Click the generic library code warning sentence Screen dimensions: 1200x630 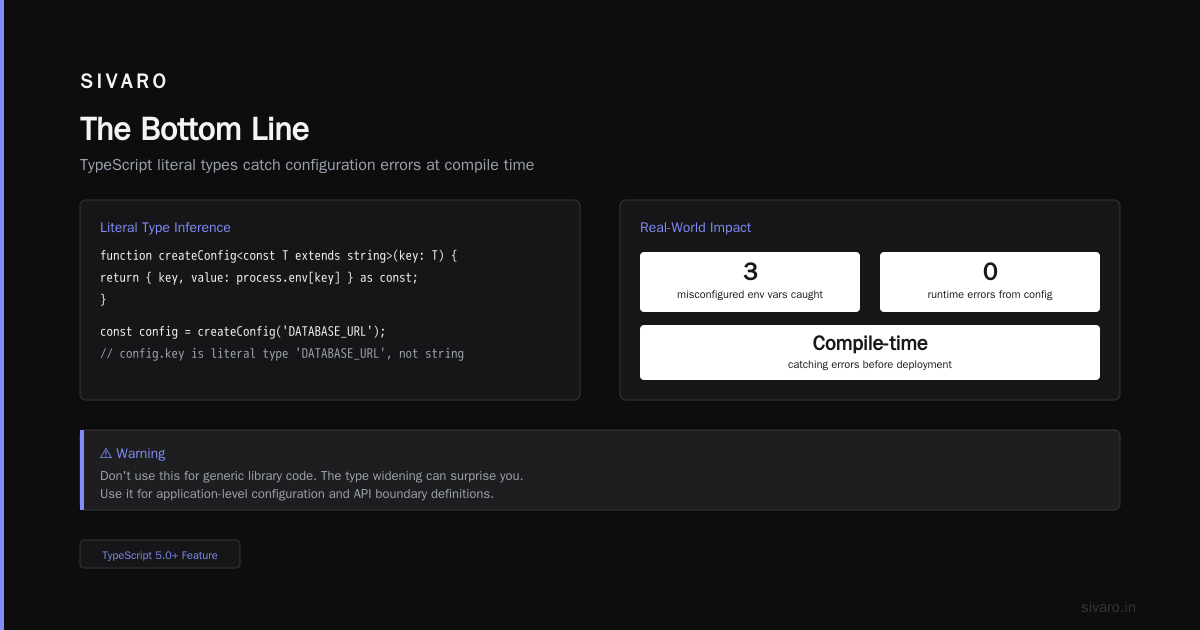click(x=311, y=476)
